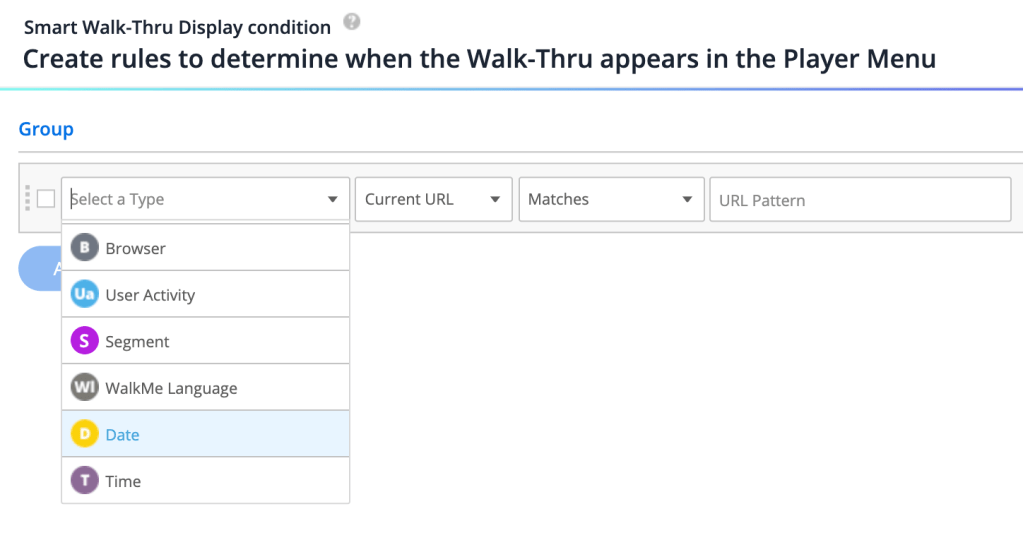Click the purple Segment icon
This screenshot has width=1023, height=552.
(85, 341)
